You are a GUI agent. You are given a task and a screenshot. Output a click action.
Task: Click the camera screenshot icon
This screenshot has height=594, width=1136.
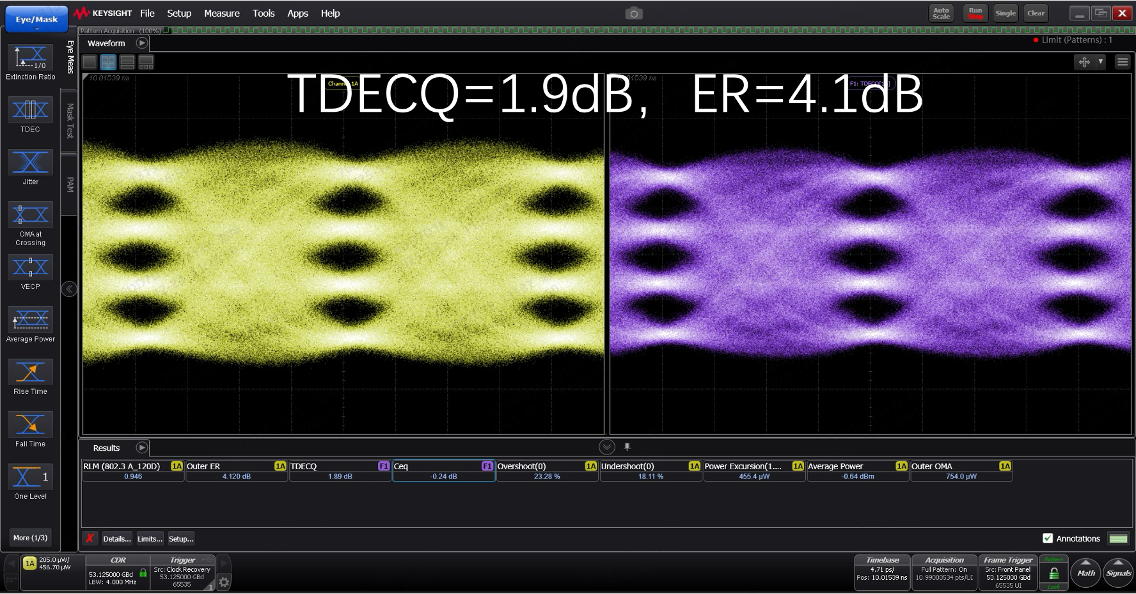click(634, 13)
